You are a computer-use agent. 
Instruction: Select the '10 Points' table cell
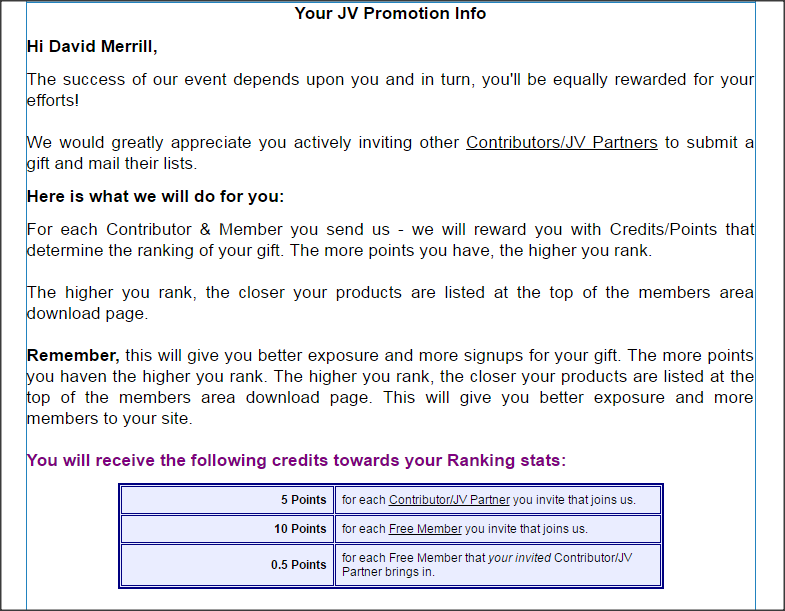[x=227, y=529]
